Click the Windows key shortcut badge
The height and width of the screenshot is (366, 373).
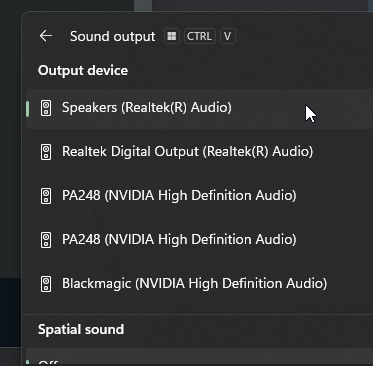click(x=172, y=36)
